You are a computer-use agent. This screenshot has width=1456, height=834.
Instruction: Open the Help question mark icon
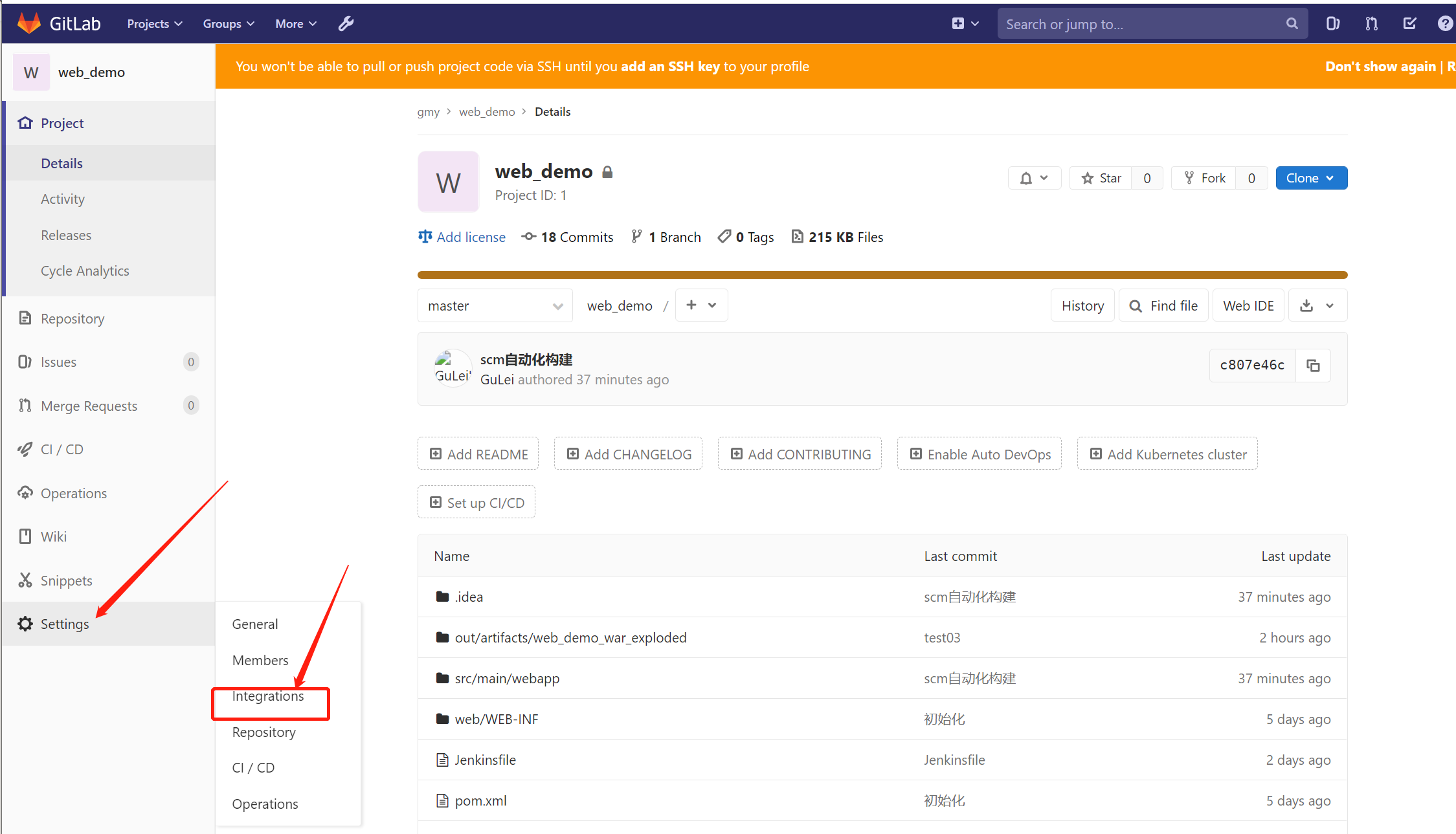coord(1445,23)
